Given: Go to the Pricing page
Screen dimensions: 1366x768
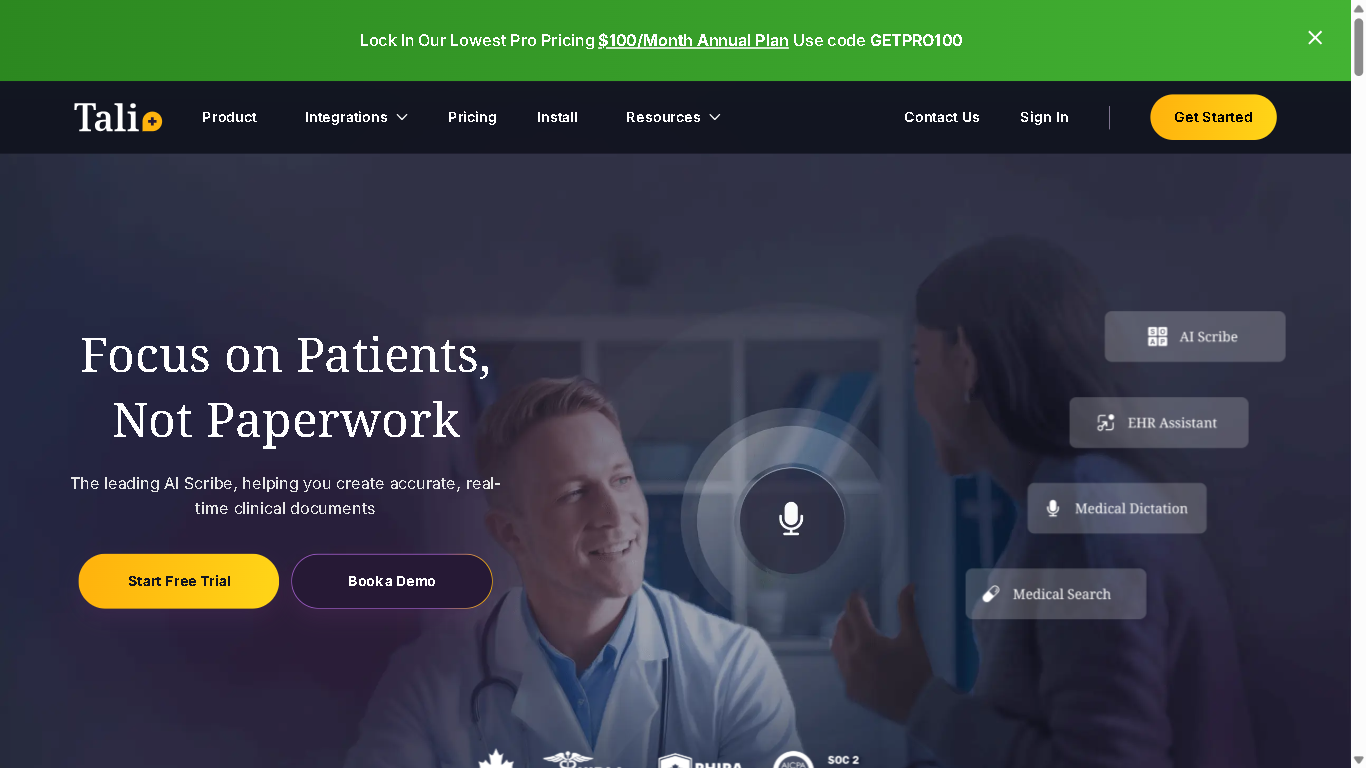Looking at the screenshot, I should pos(472,117).
